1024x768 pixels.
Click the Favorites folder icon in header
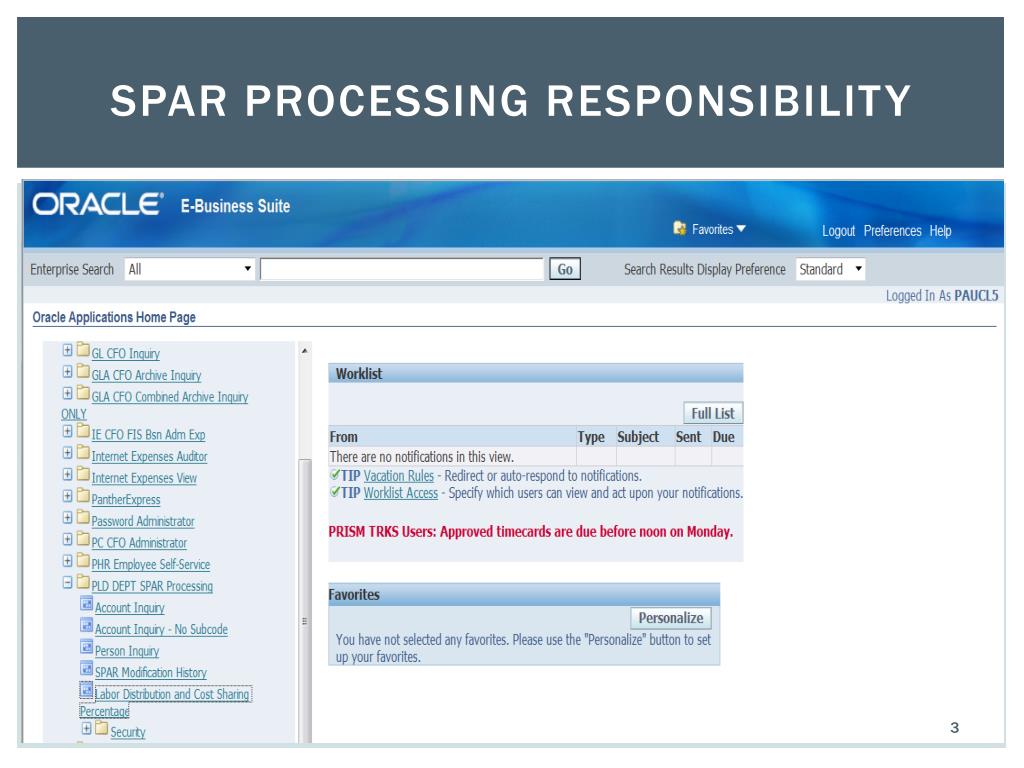tap(680, 228)
